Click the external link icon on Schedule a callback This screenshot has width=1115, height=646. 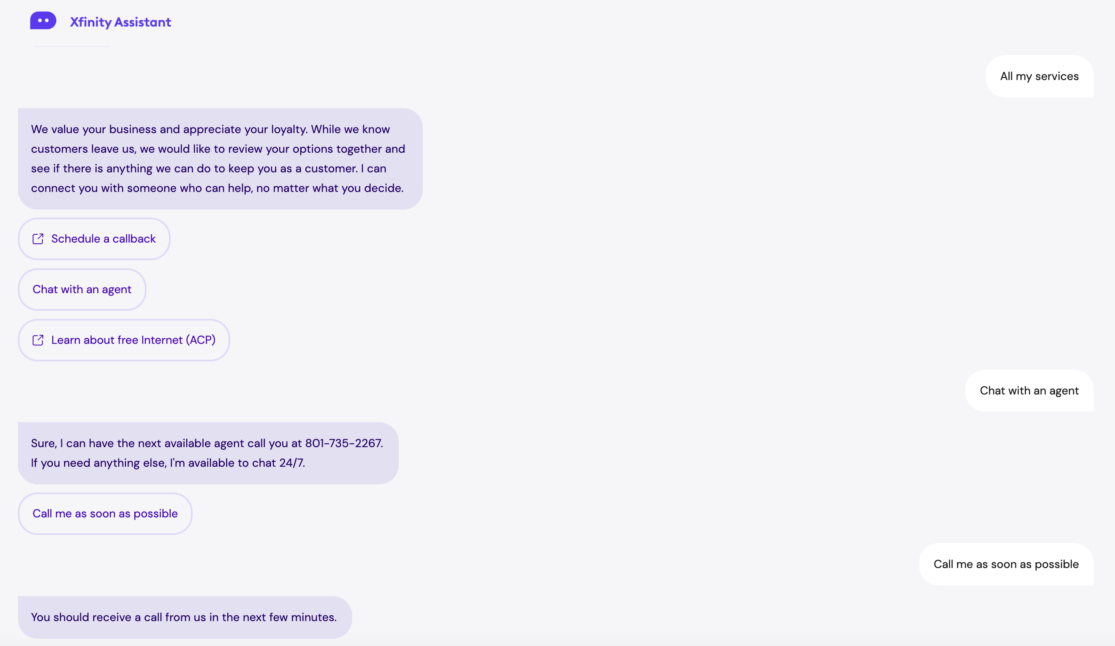[38, 238]
